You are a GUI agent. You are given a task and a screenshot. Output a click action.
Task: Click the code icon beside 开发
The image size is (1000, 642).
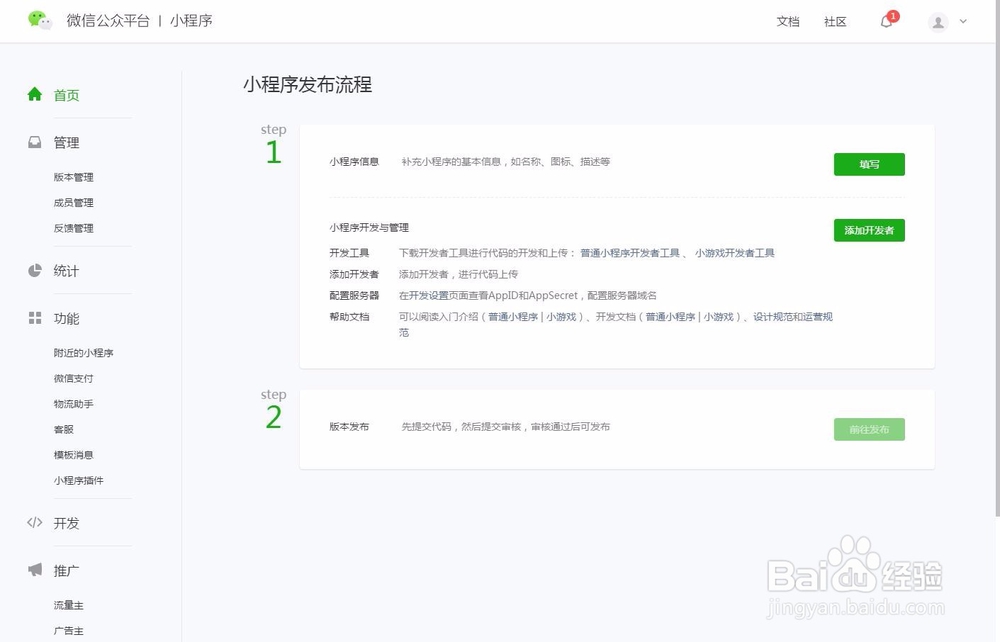(35, 523)
